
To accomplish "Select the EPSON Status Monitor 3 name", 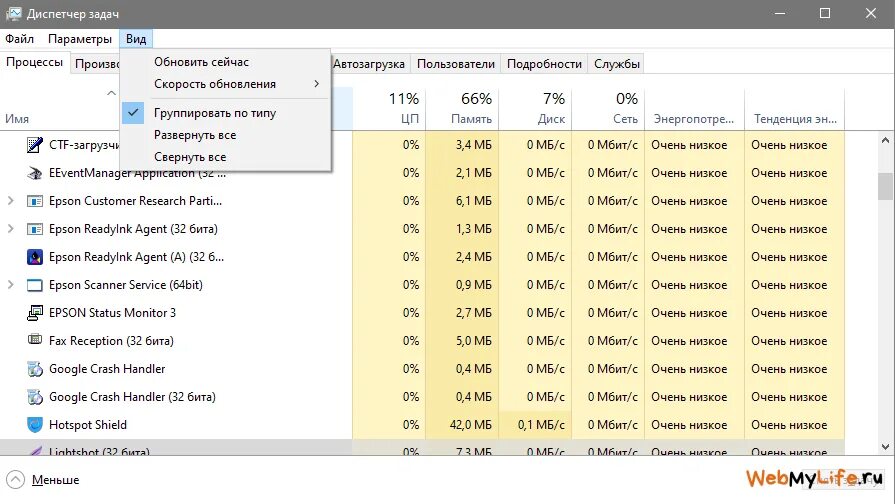I will click(x=112, y=313).
